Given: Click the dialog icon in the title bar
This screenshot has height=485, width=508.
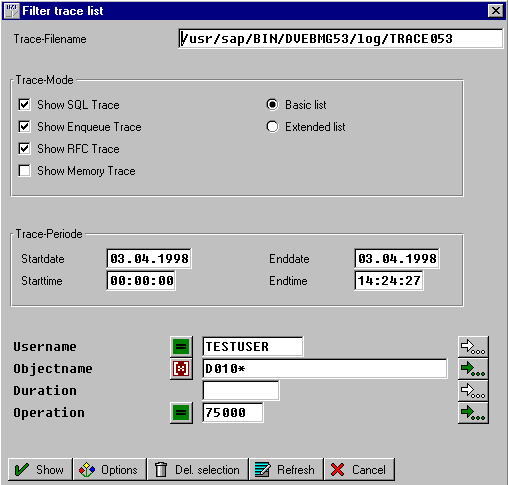Looking at the screenshot, I should 11,11.
